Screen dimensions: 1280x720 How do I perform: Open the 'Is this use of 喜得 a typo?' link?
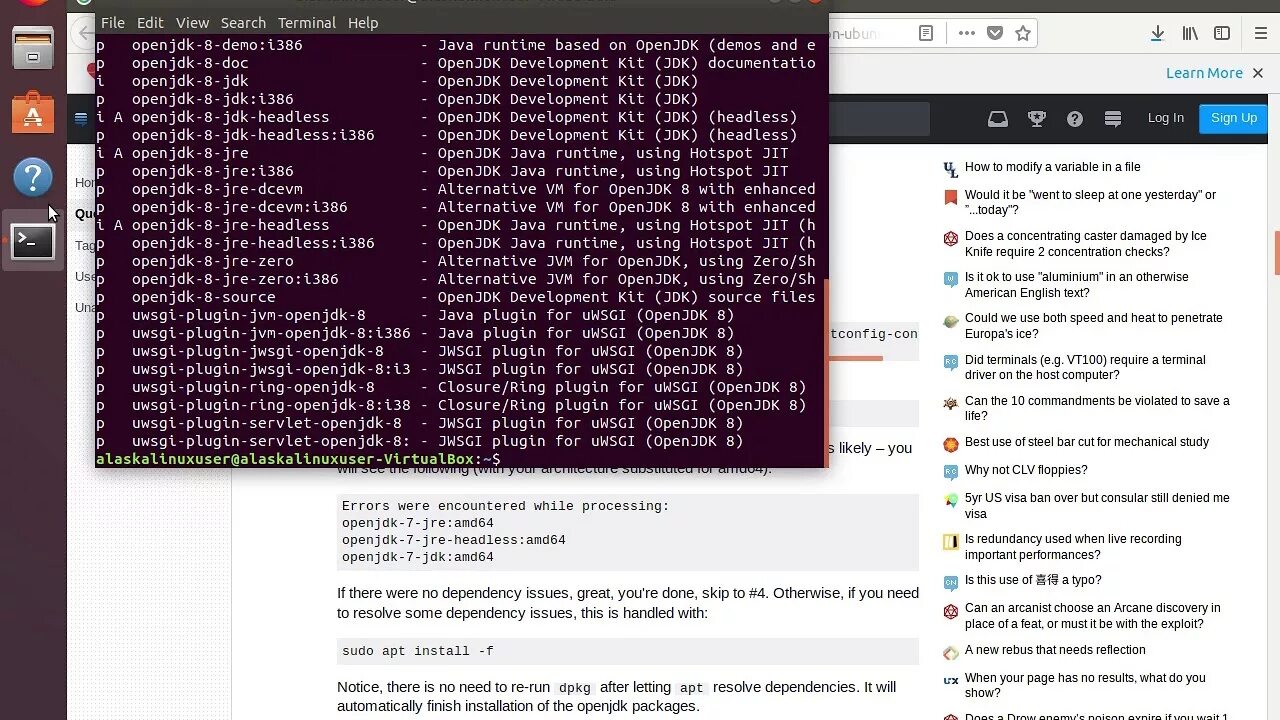1033,580
